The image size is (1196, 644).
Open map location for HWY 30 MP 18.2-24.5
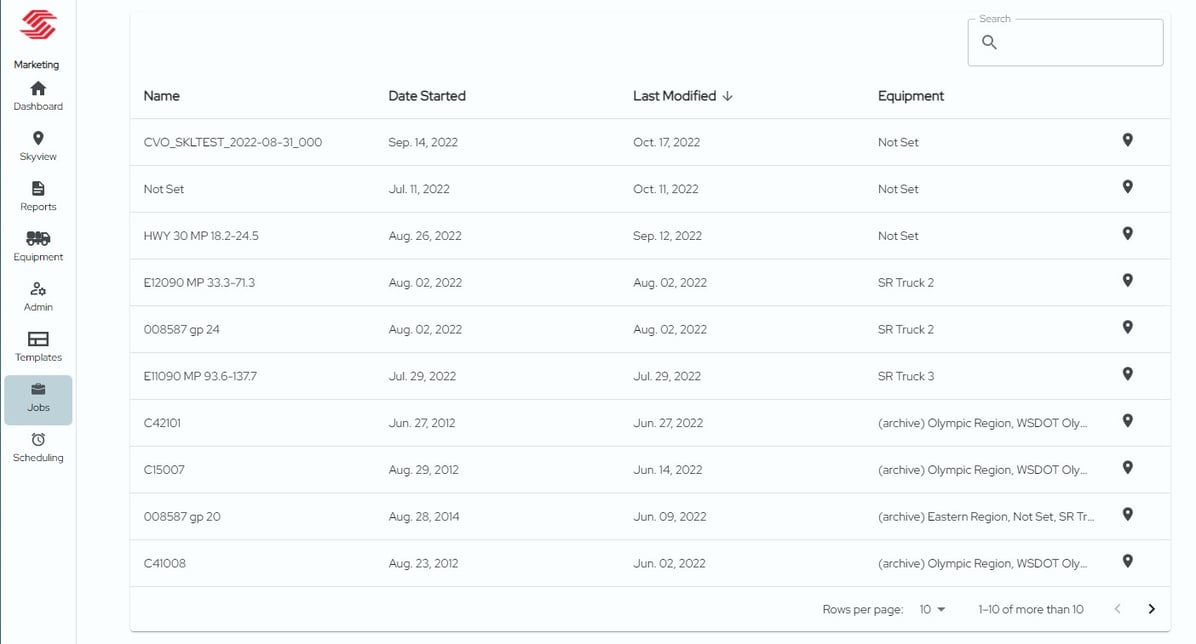pyautogui.click(x=1127, y=234)
